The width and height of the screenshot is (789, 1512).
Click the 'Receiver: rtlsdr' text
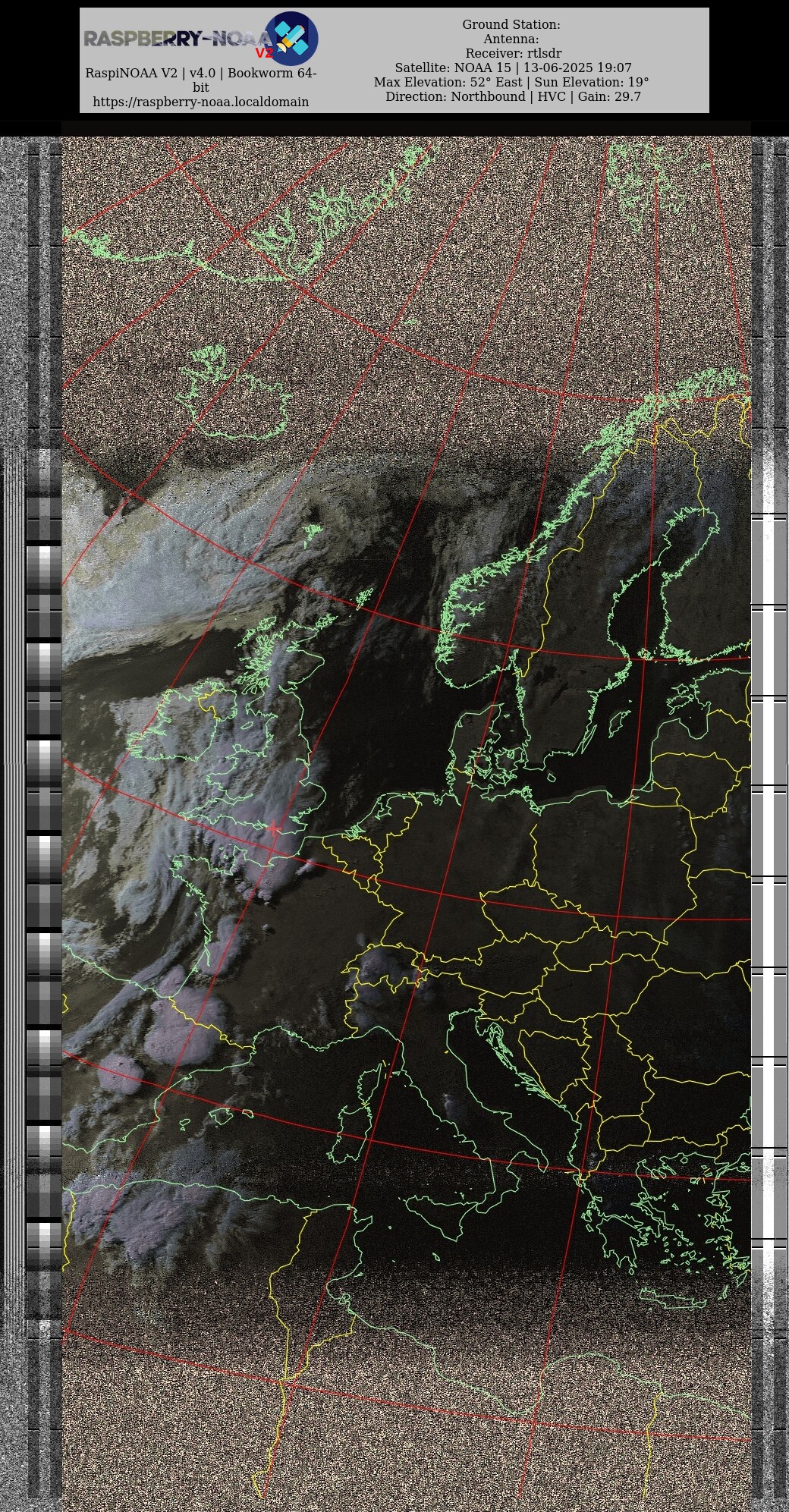(x=514, y=54)
